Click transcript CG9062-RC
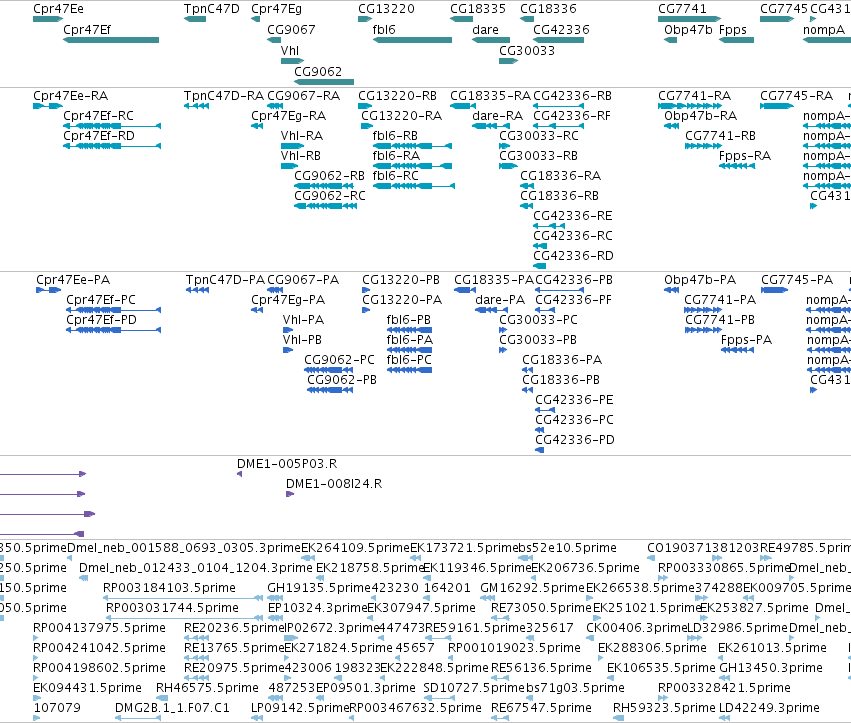This screenshot has height=723, width=851. click(x=330, y=196)
